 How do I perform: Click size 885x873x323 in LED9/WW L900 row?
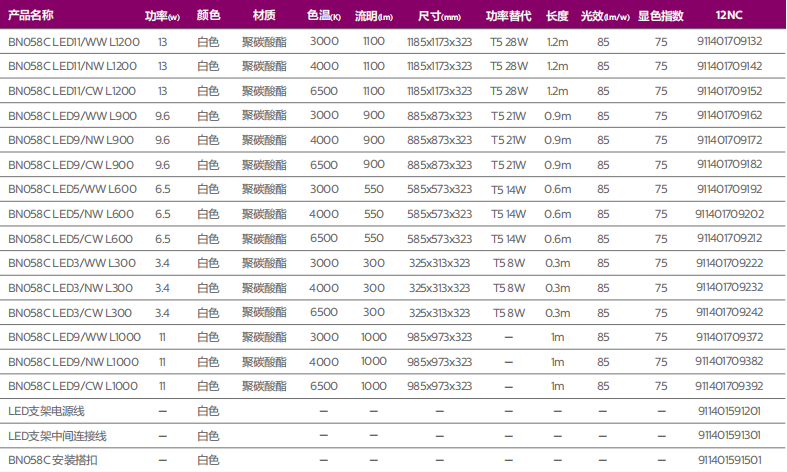click(439, 116)
